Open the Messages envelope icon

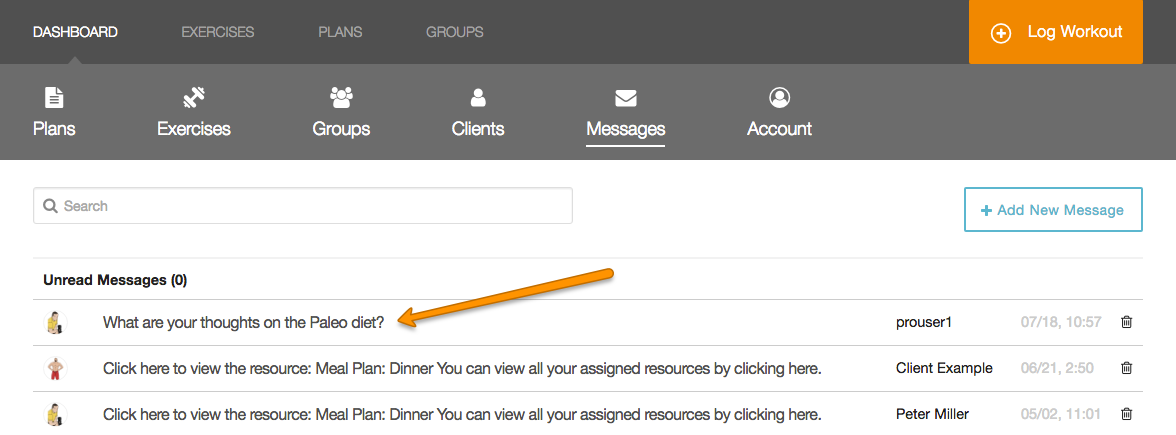pyautogui.click(x=626, y=98)
